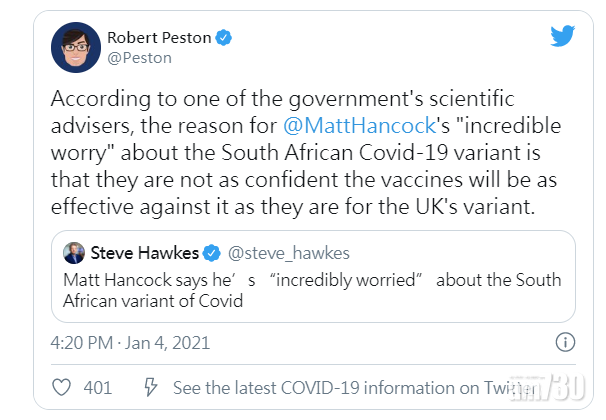Screen dimensions: 606x420
Task: Click the Robert Peston display name
Action: [x=162, y=38]
